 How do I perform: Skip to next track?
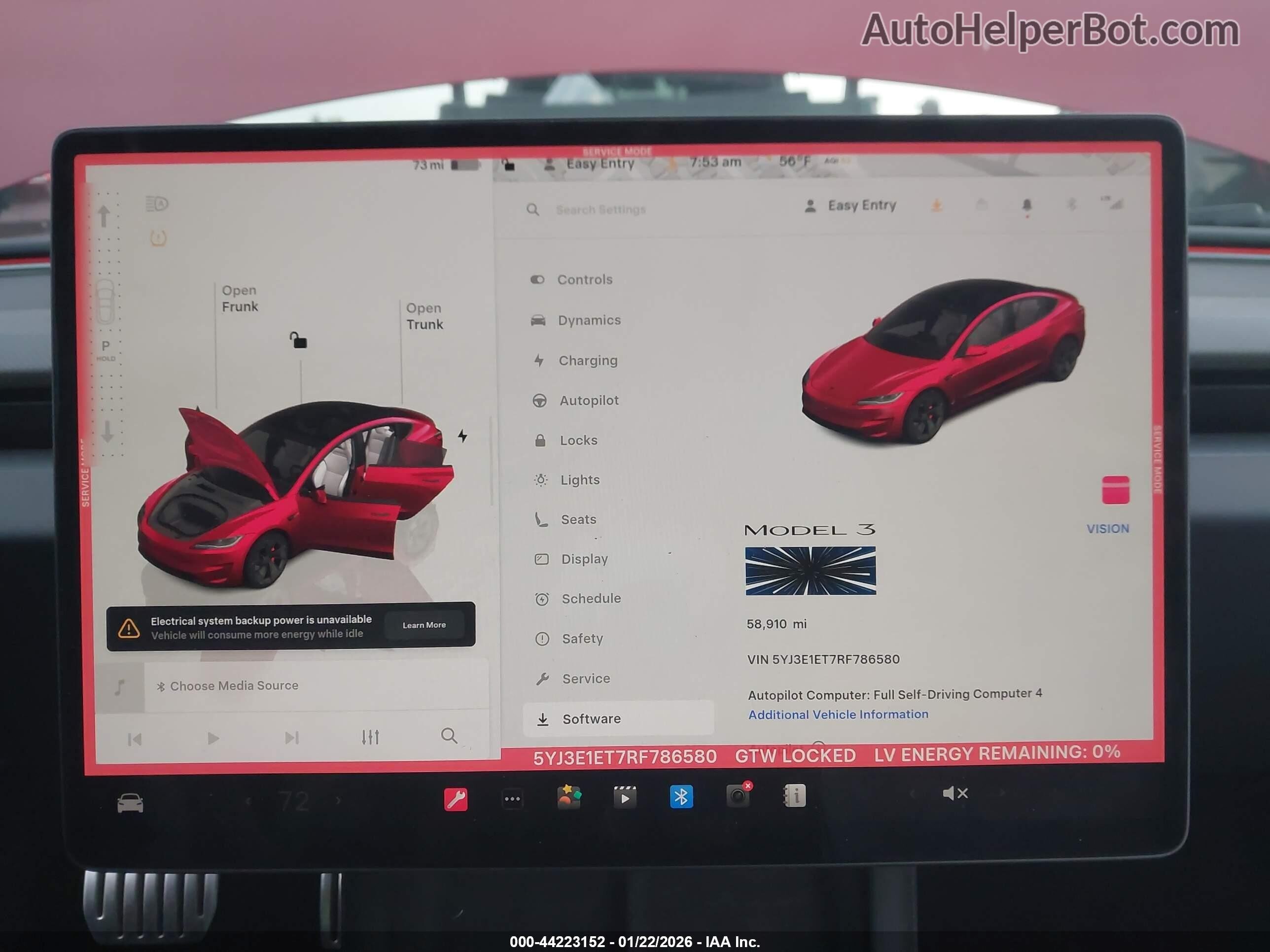tap(292, 737)
